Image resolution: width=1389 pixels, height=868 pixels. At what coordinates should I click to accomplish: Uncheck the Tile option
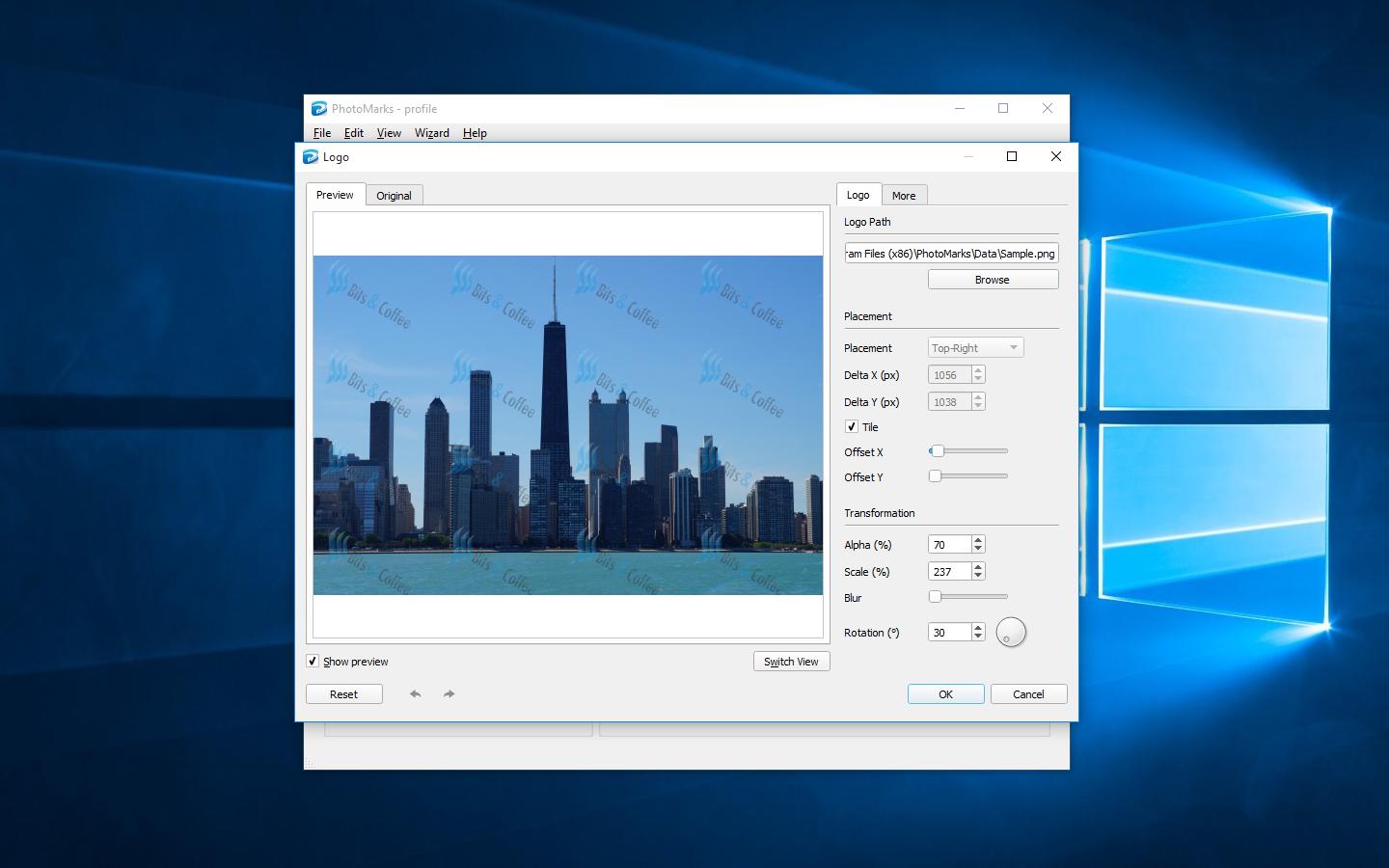[x=853, y=426]
